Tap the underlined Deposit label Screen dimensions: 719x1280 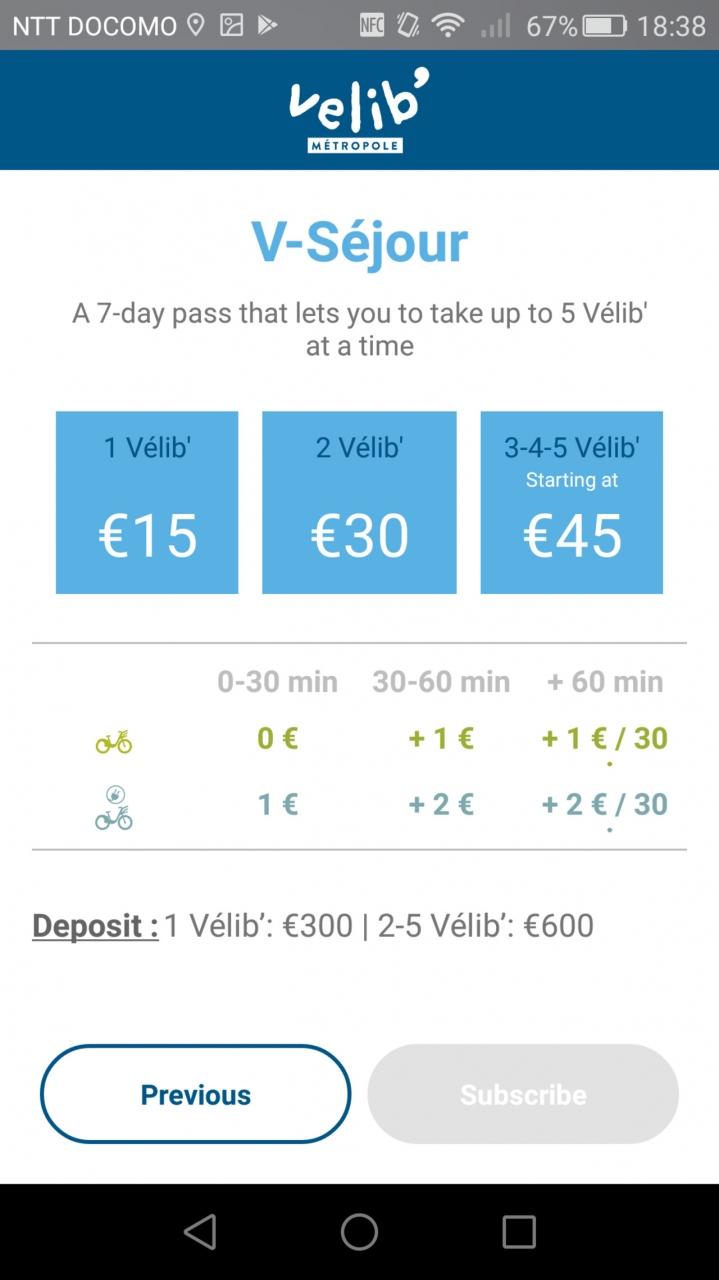tap(95, 925)
